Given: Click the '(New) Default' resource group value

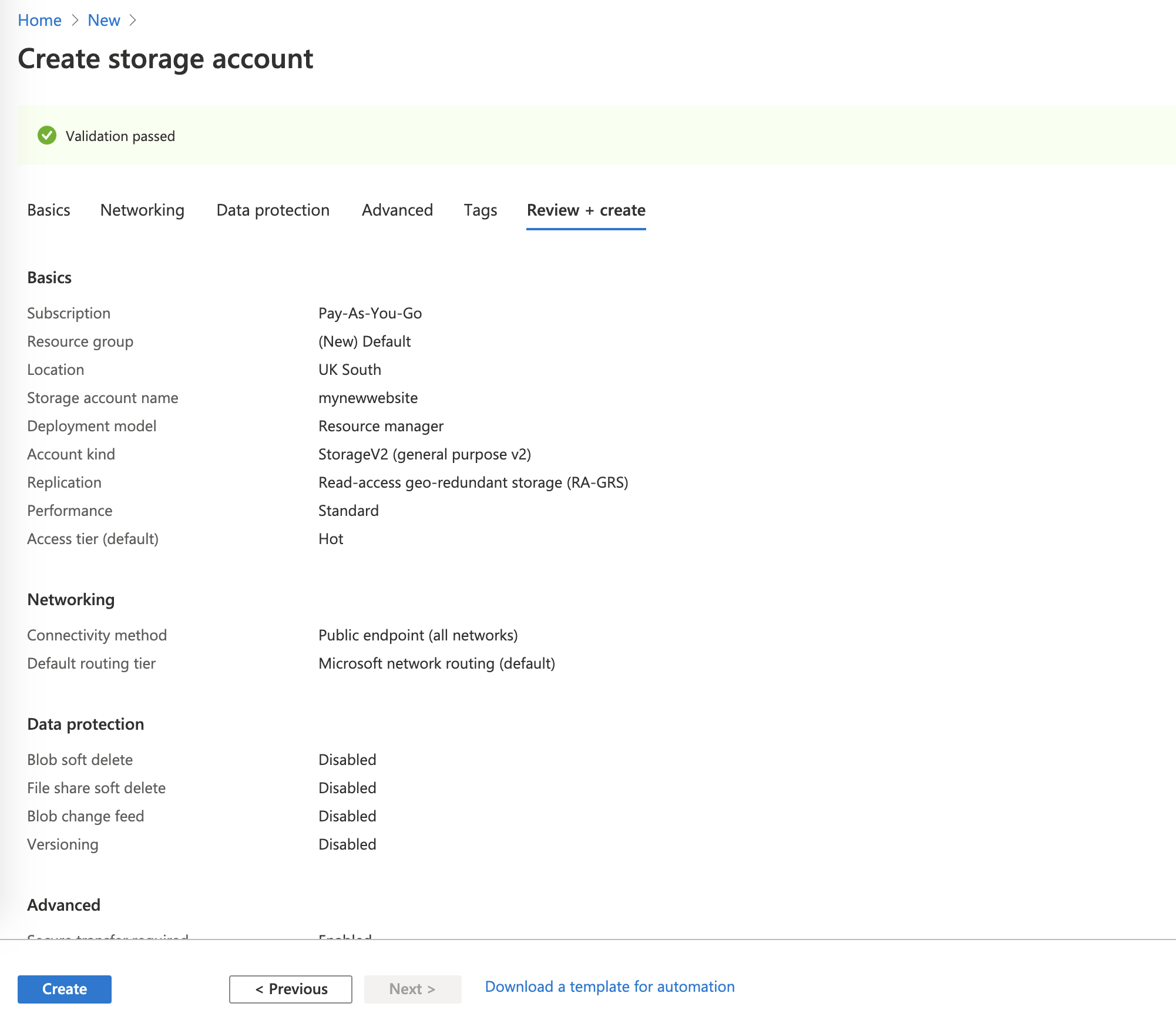Looking at the screenshot, I should point(365,341).
